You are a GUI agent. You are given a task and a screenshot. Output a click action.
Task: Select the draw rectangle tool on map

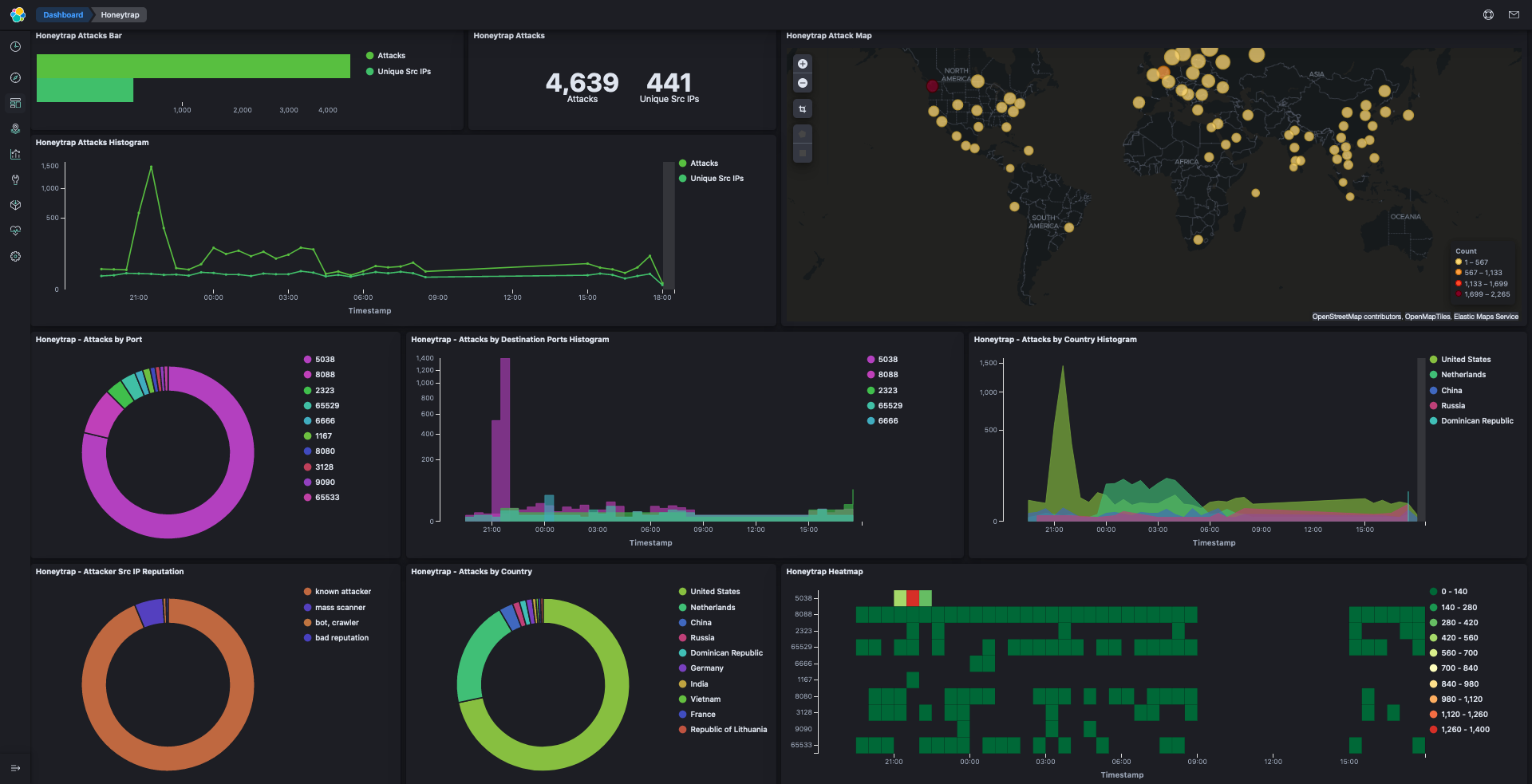pos(803,153)
